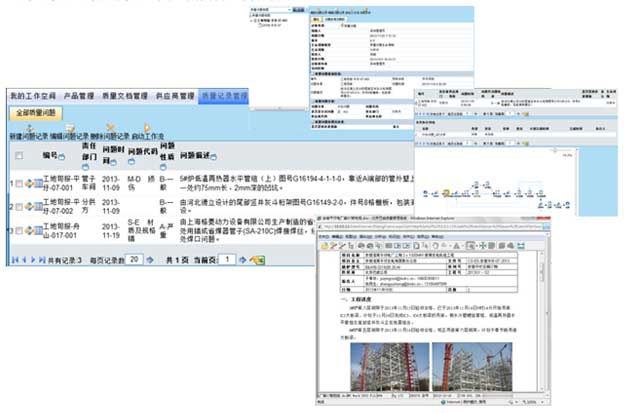Go to the first page of records

pyautogui.click(x=13, y=259)
